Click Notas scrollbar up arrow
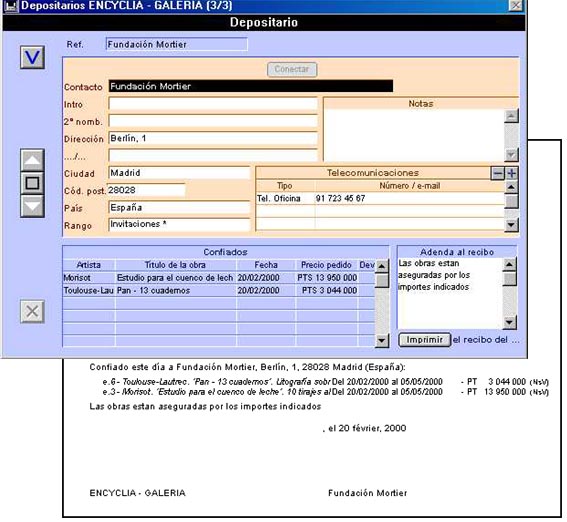 click(511, 116)
